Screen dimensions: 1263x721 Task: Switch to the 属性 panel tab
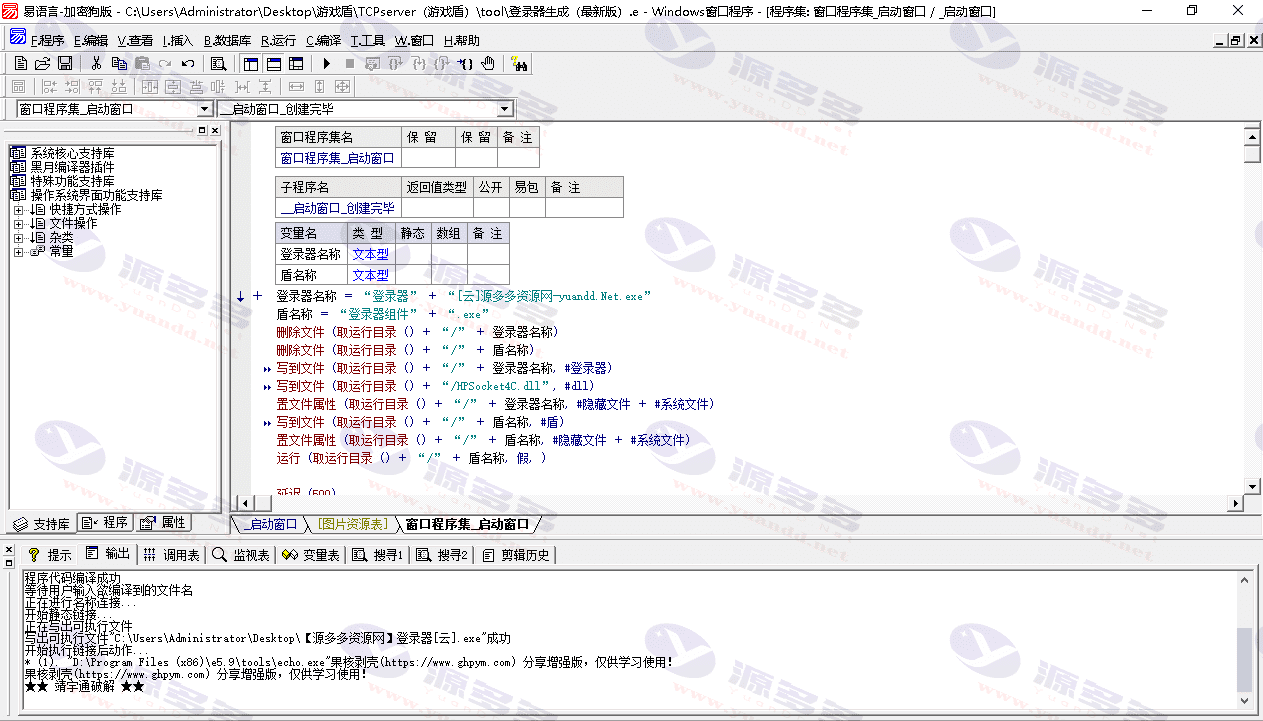pos(162,523)
